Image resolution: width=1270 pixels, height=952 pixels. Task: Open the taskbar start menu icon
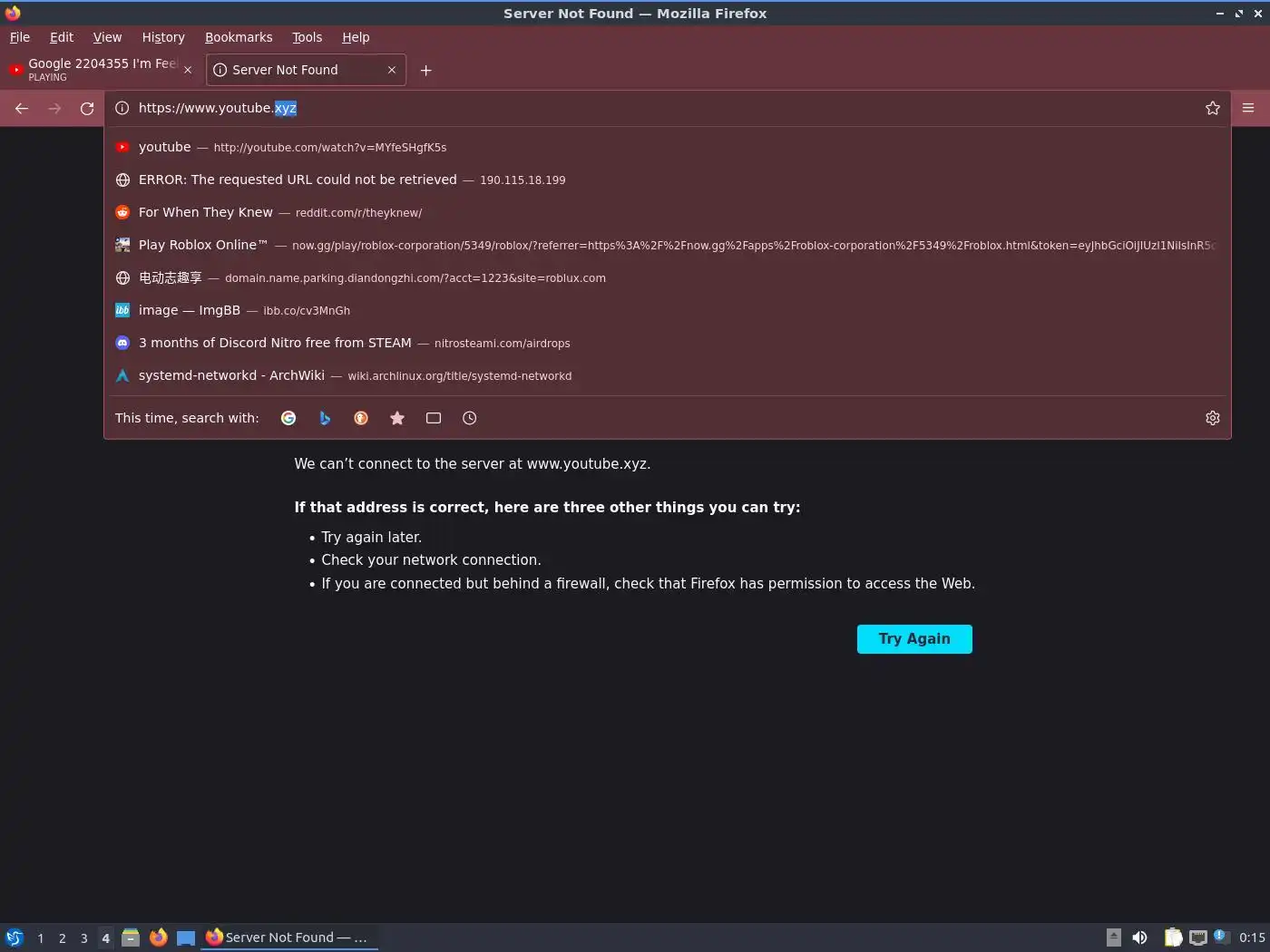point(15,937)
